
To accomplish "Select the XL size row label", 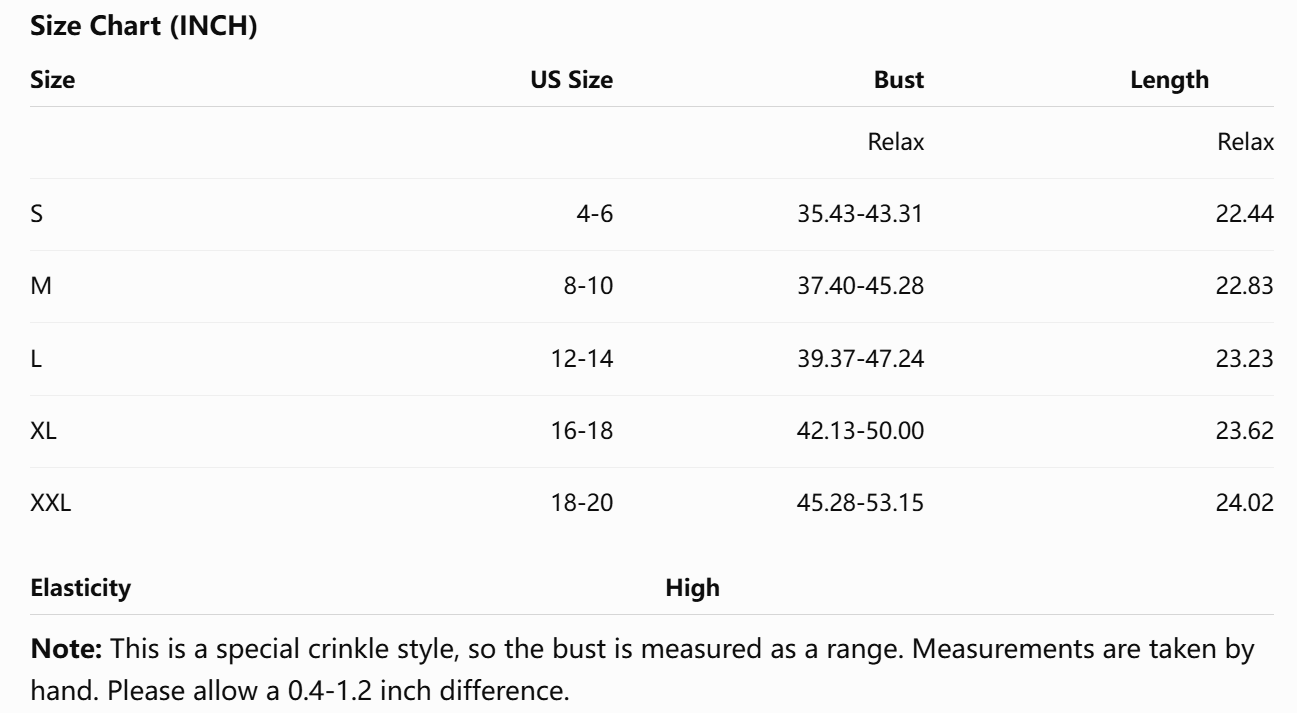I will pos(43,430).
